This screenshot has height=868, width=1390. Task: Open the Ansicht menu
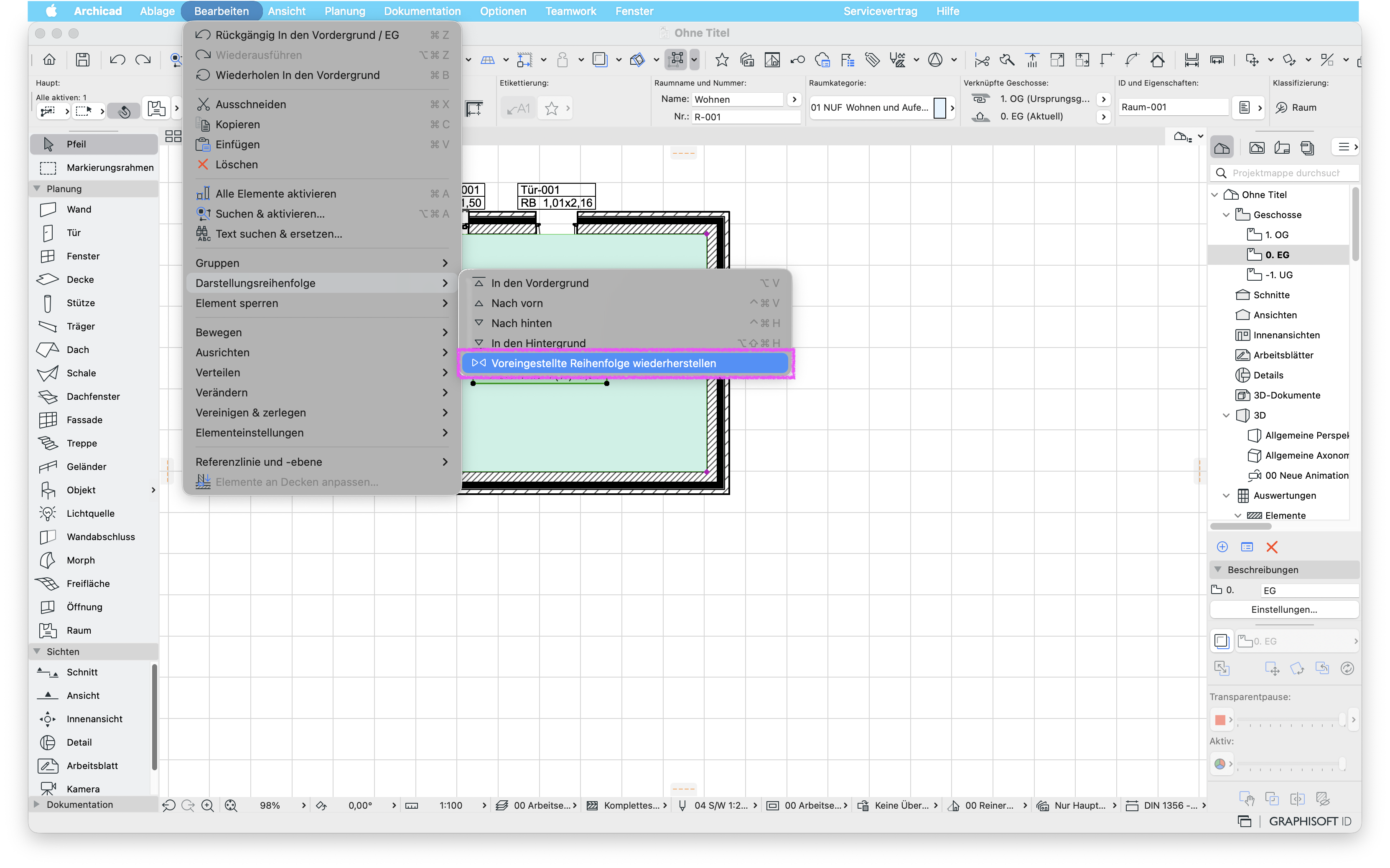286,11
